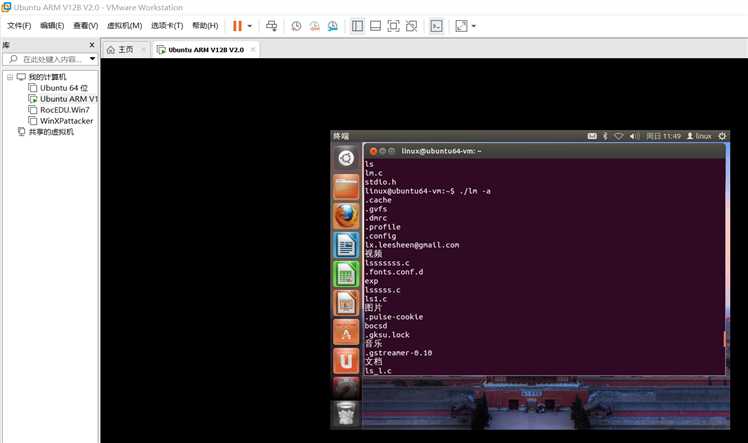
Task: Toggle the library sidebar view icon
Action: point(357,26)
